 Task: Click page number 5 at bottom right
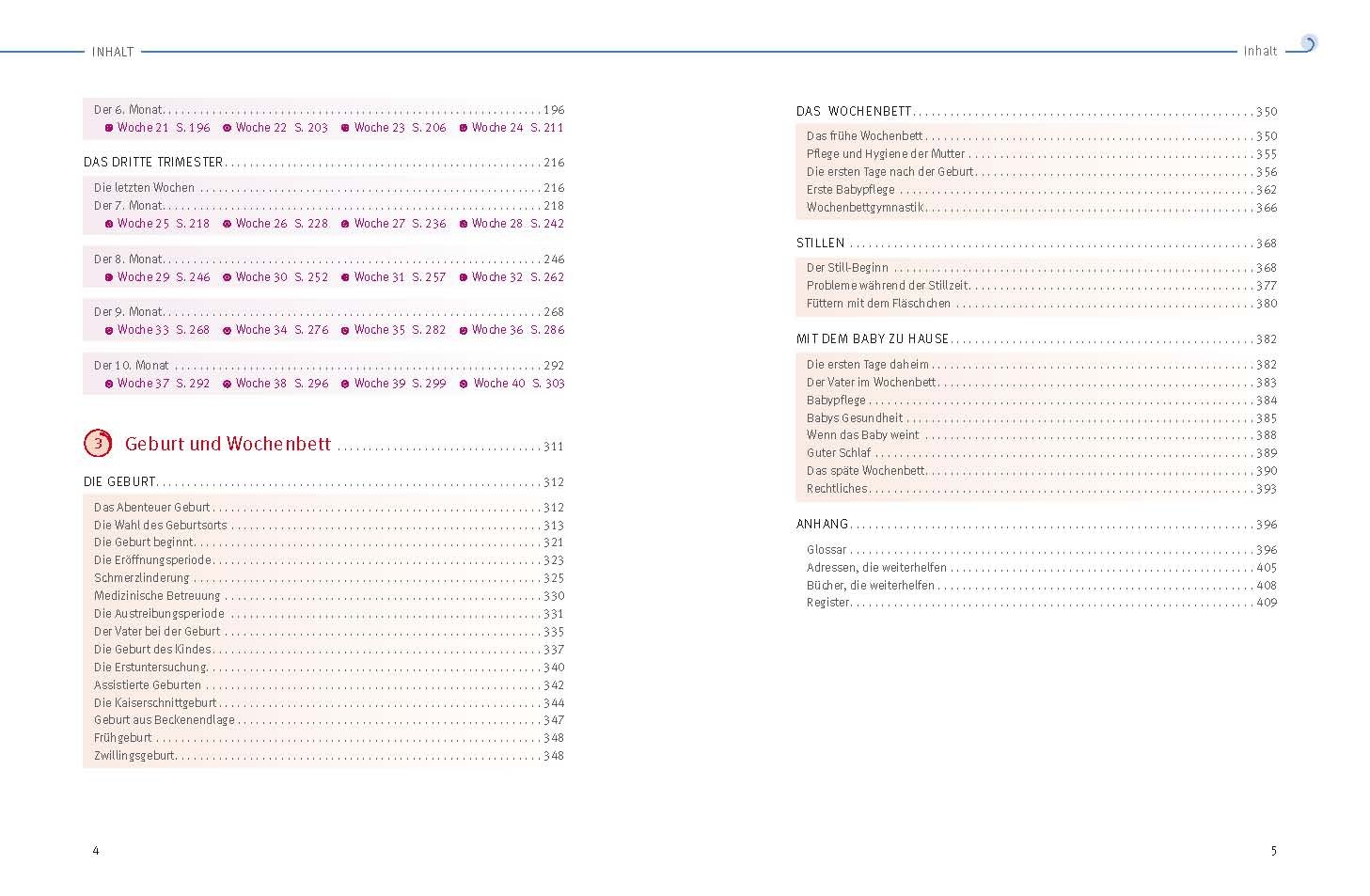point(1273,851)
